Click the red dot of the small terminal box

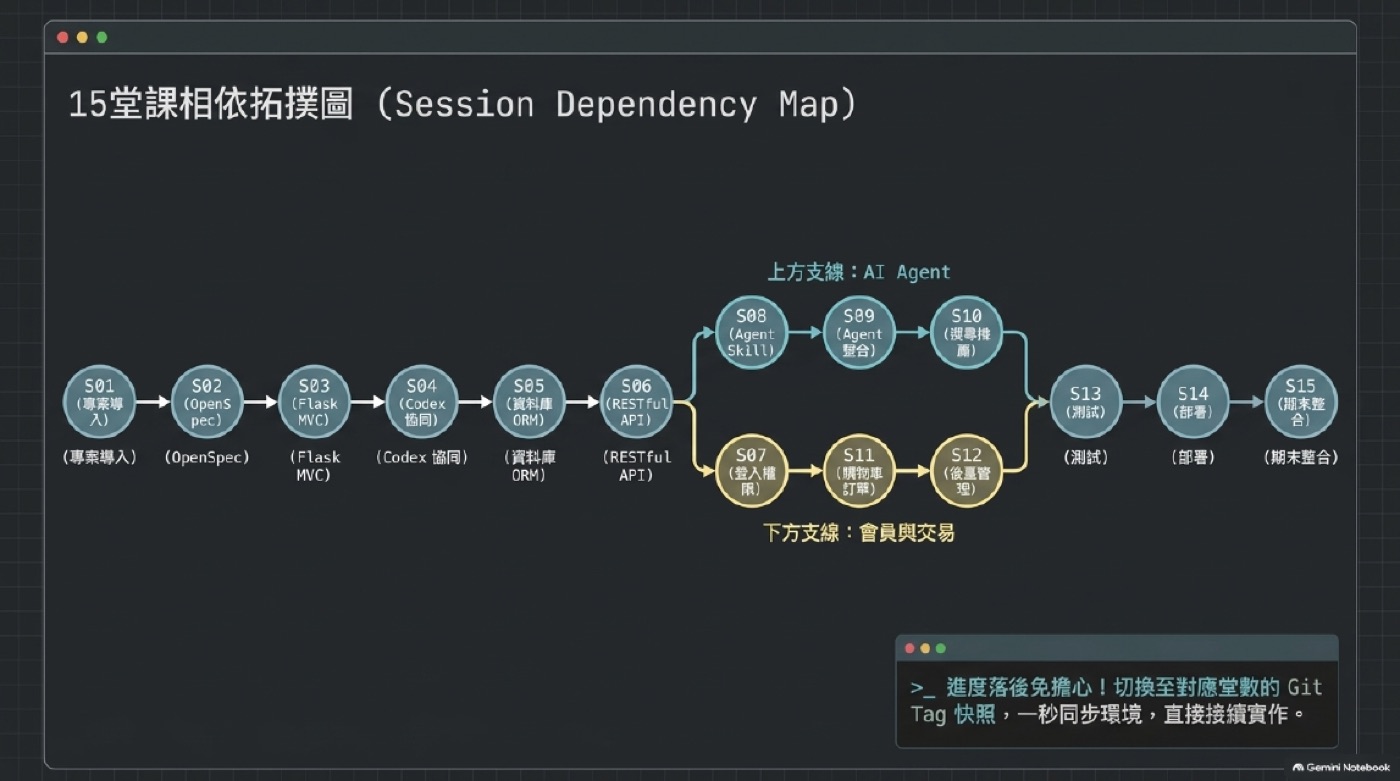tap(910, 648)
